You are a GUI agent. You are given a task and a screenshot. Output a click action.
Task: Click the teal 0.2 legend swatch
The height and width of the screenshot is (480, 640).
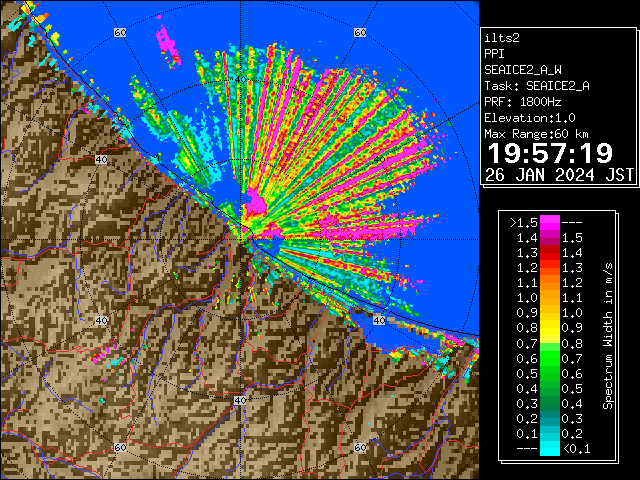pos(550,426)
